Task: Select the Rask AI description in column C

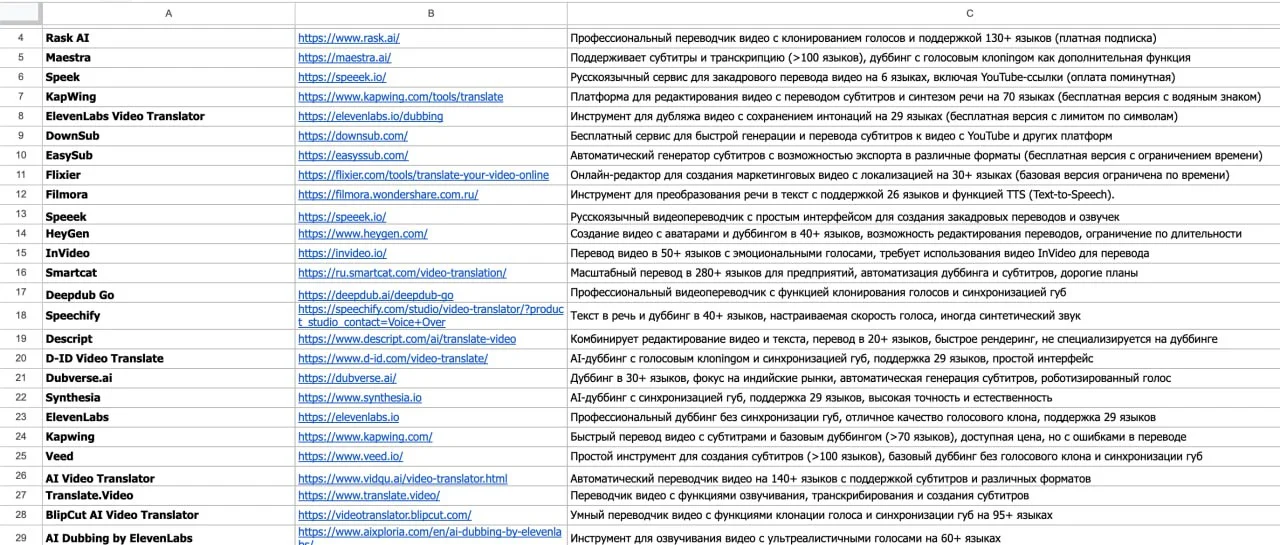Action: [x=923, y=38]
